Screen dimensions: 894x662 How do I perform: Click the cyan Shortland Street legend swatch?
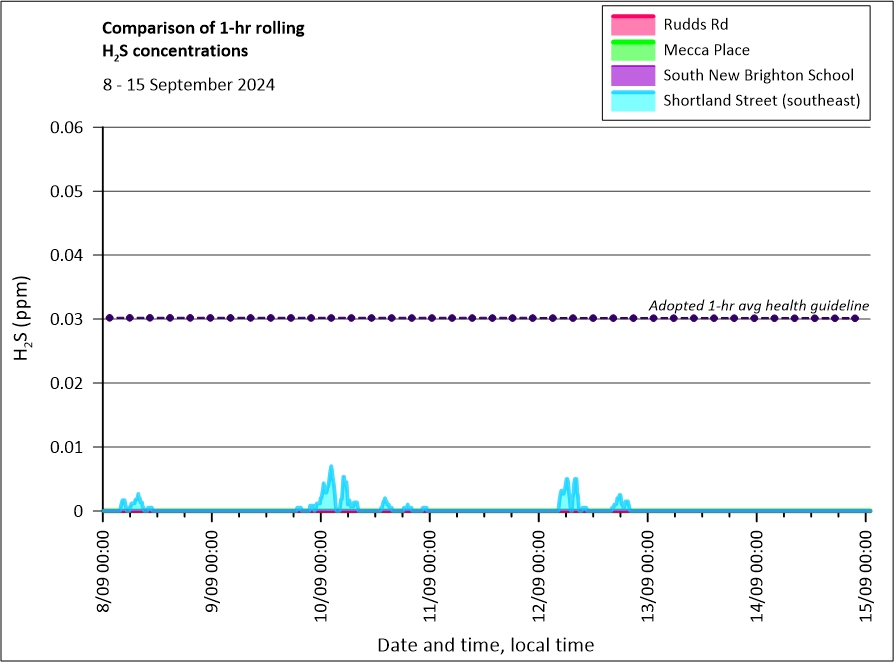628,101
